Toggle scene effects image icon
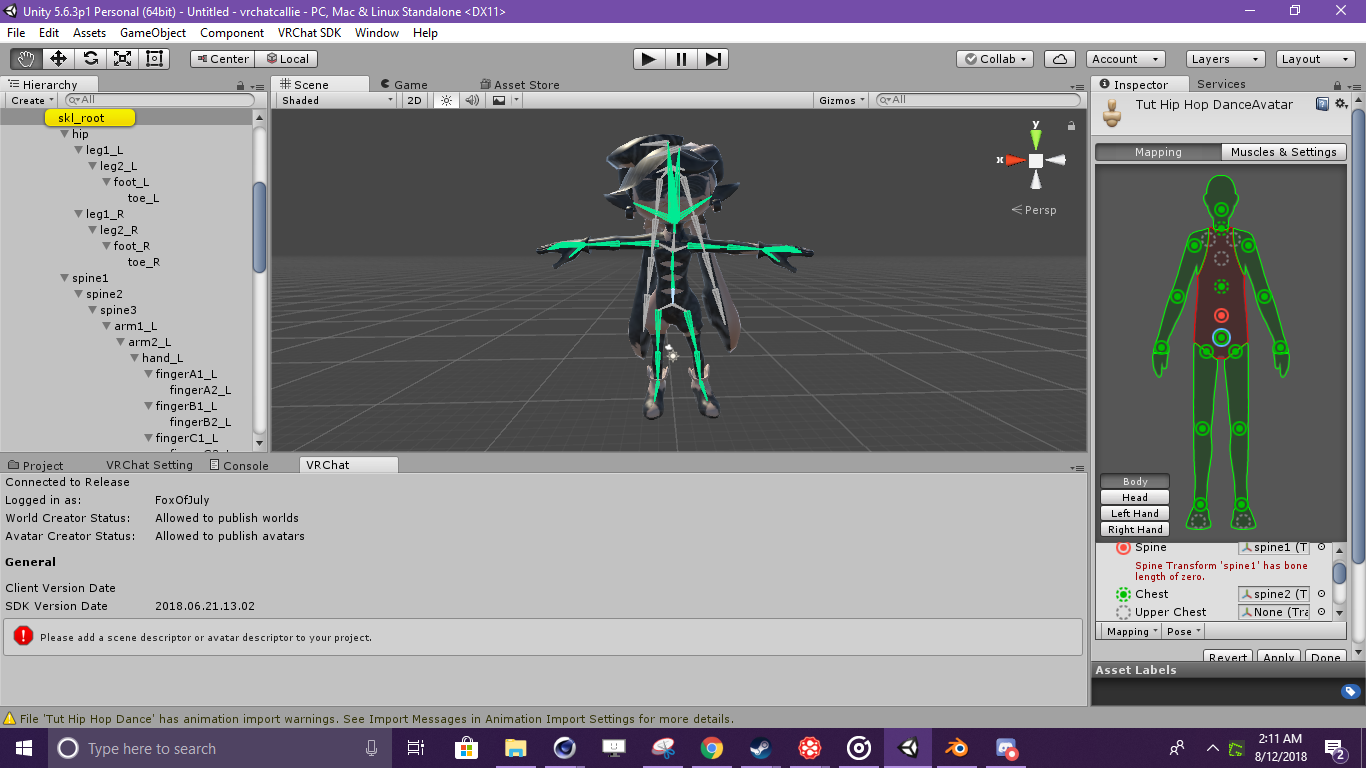This screenshot has width=1366, height=768. tap(498, 100)
